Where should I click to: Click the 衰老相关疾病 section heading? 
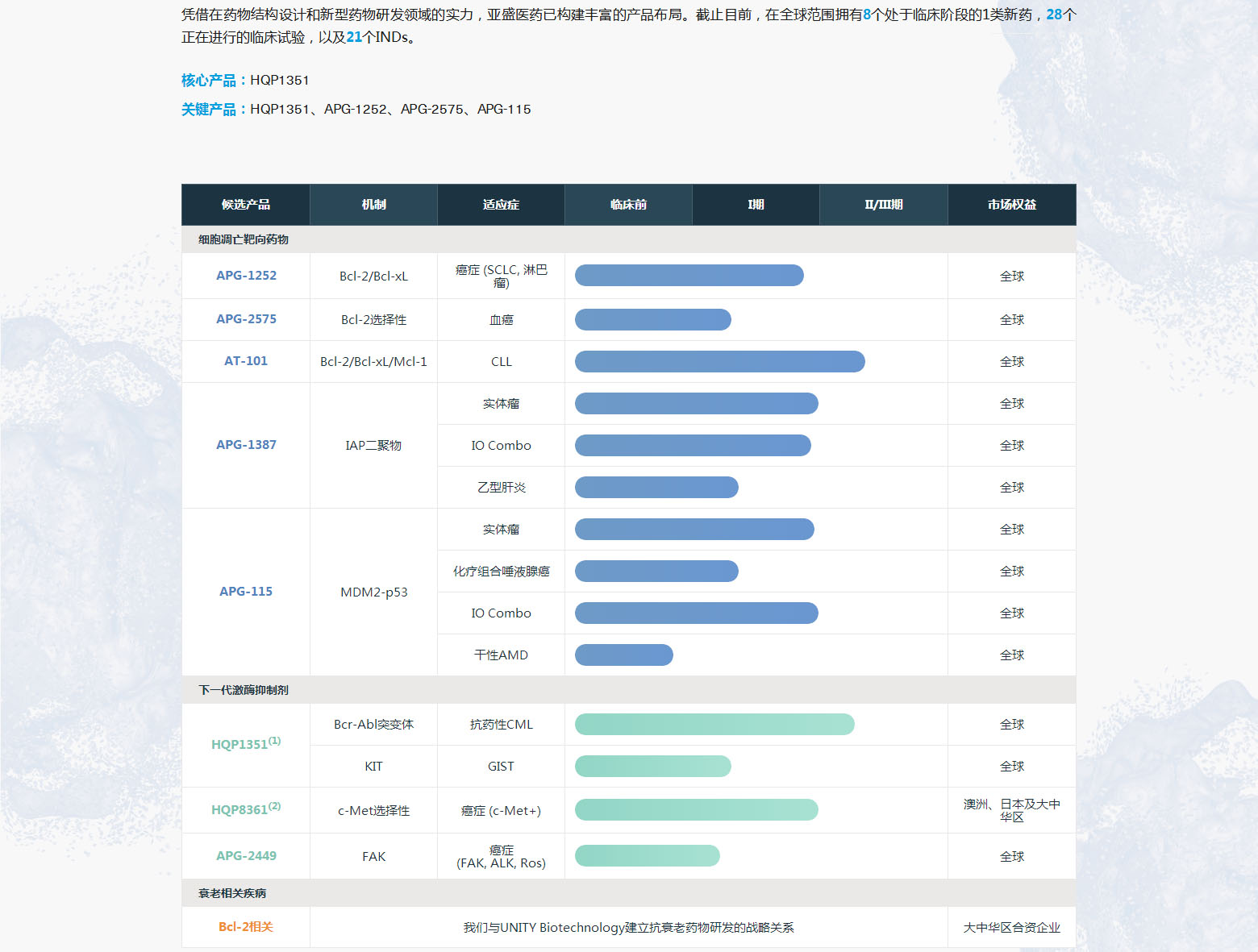tap(232, 893)
